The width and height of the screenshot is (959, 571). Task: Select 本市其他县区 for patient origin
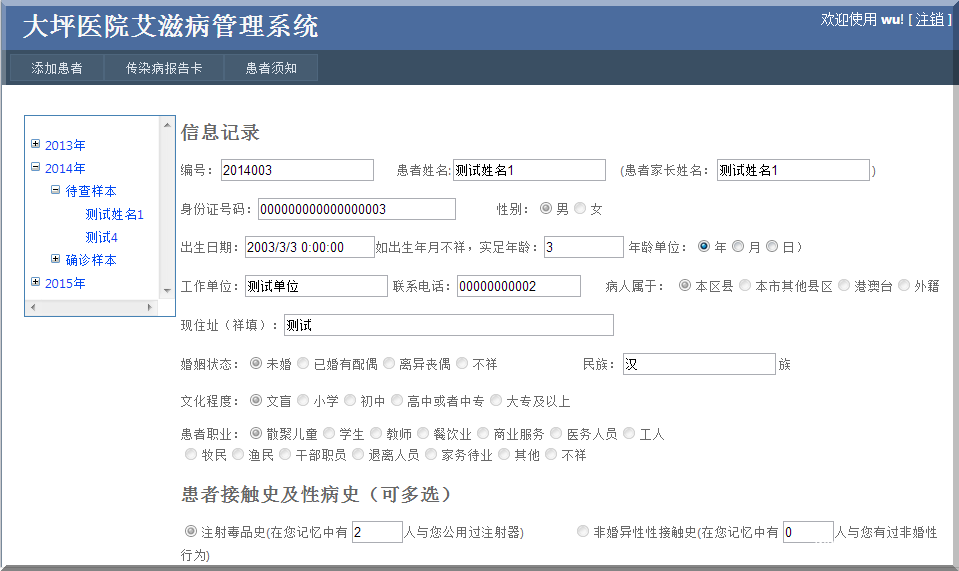[x=745, y=286]
